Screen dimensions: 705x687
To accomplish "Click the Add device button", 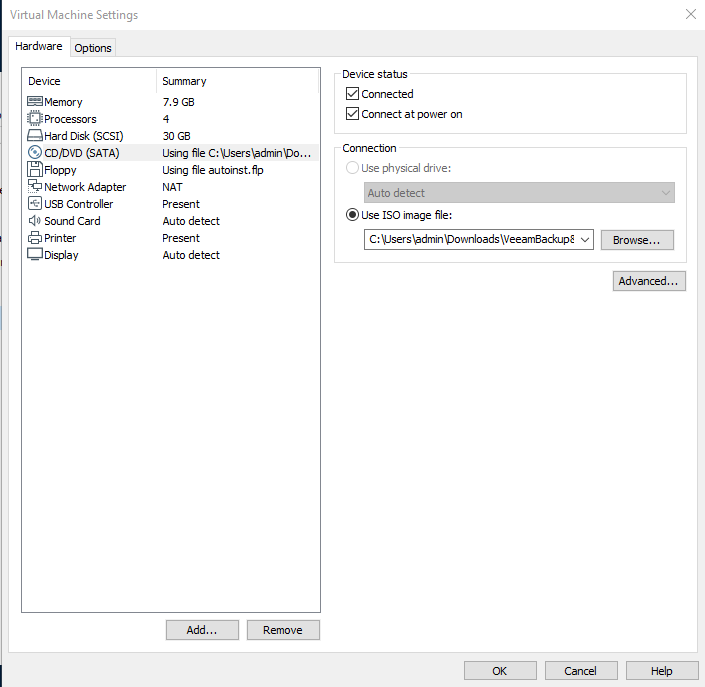I will 202,630.
